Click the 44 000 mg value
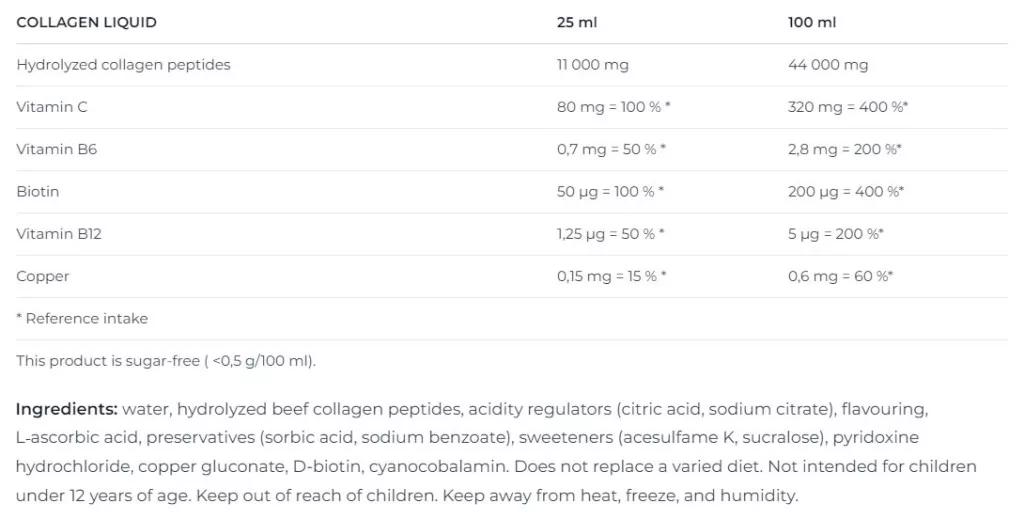Screen dimensions: 1024x519 (828, 65)
